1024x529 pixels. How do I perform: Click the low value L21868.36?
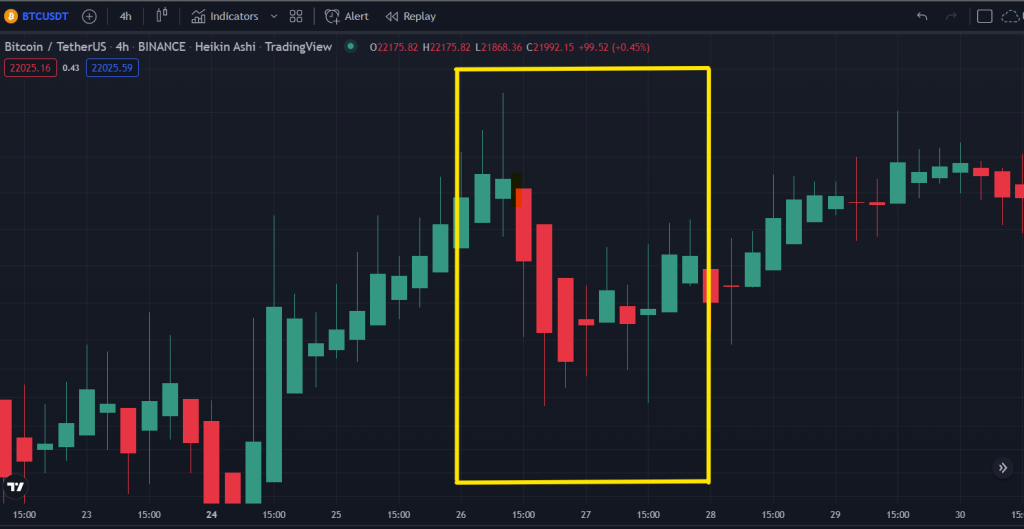[498, 47]
